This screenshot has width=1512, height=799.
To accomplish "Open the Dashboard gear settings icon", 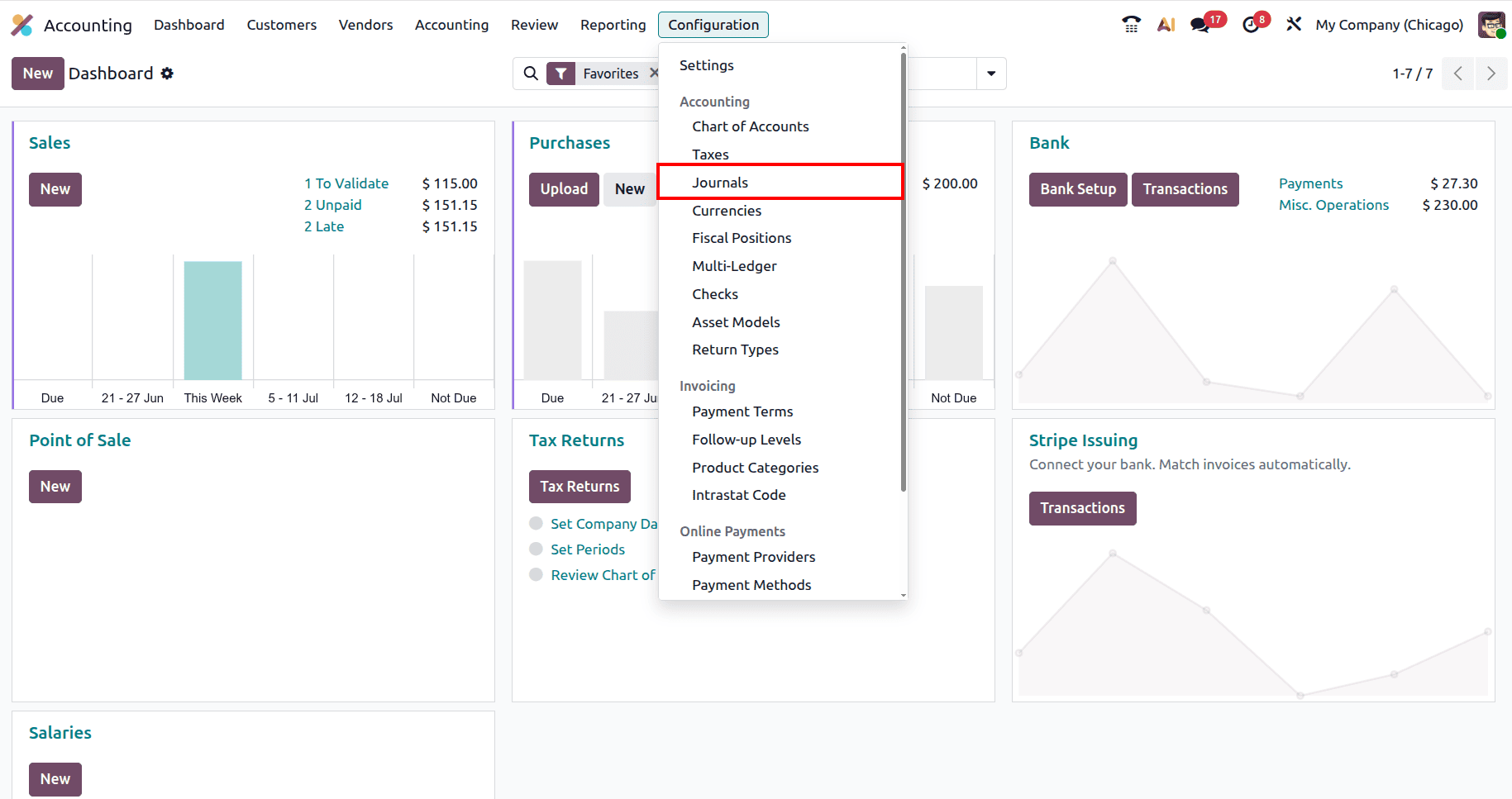I will coord(167,74).
